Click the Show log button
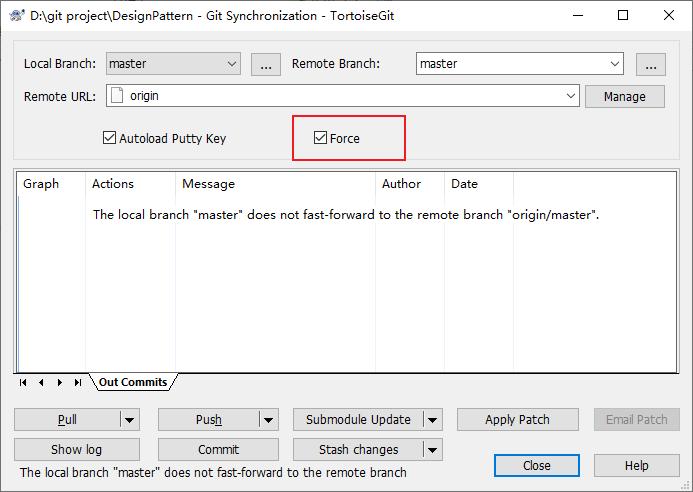Screen dimensions: 693x492 [77, 450]
